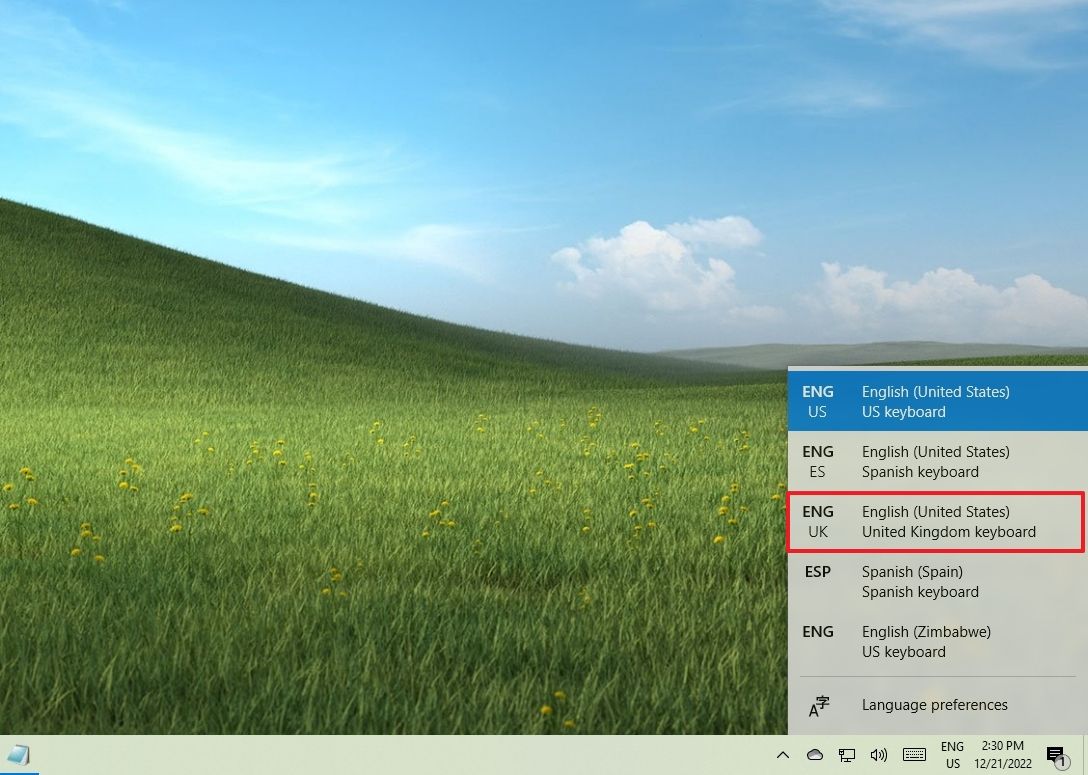The image size is (1088, 775).
Task: Open the touch keyboard from the taskbar
Action: tap(913, 755)
